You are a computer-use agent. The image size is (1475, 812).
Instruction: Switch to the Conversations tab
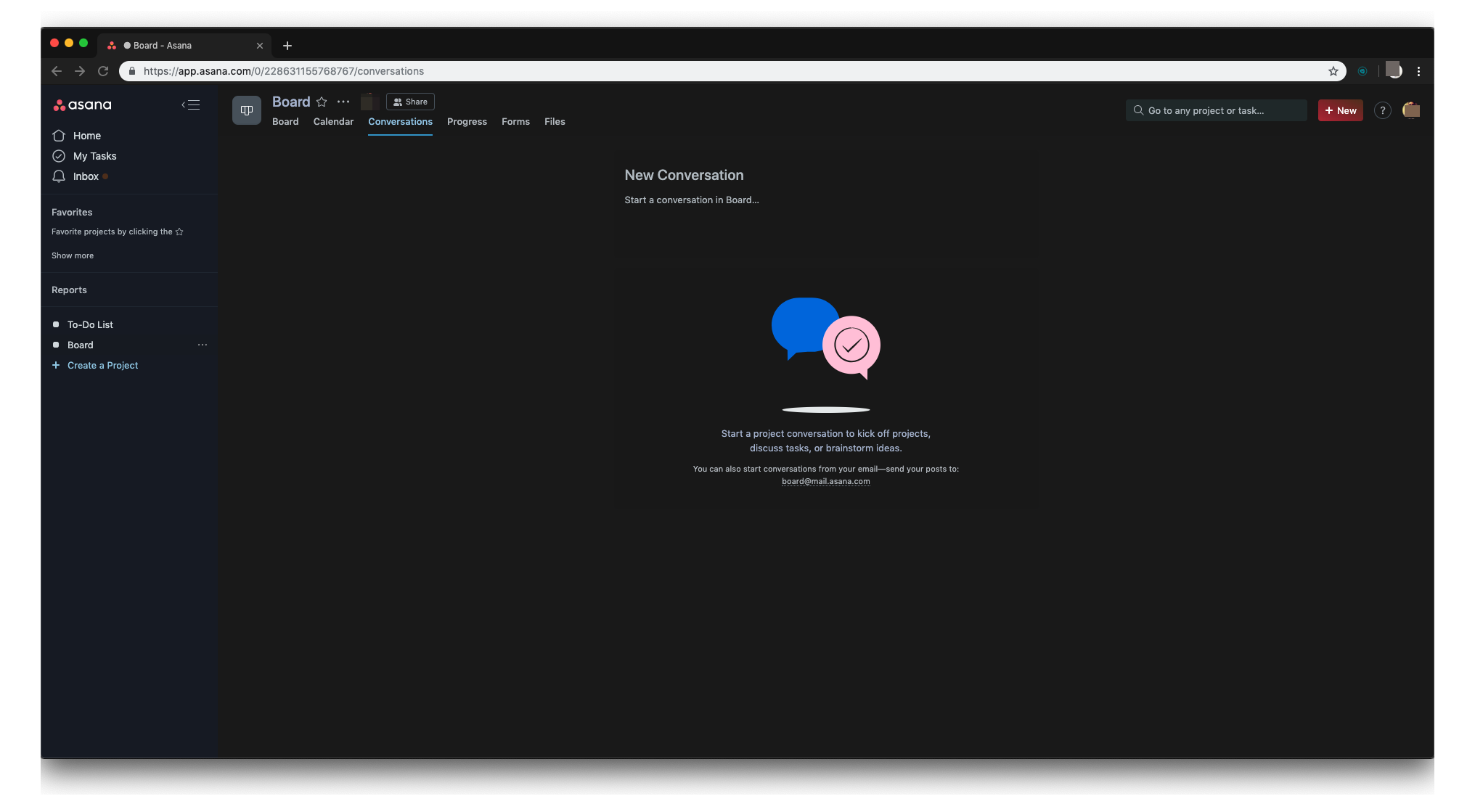click(399, 122)
